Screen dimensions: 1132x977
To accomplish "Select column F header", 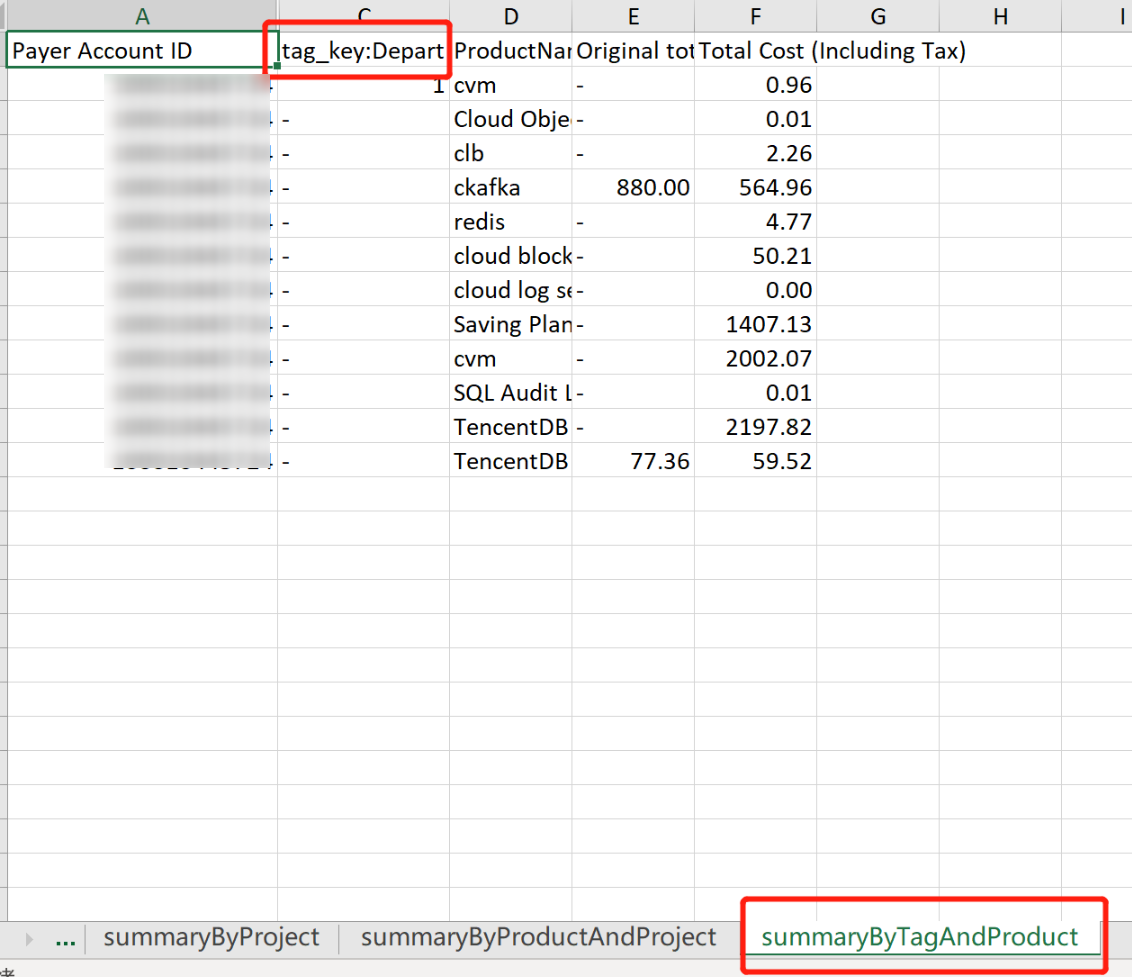I will coord(755,16).
